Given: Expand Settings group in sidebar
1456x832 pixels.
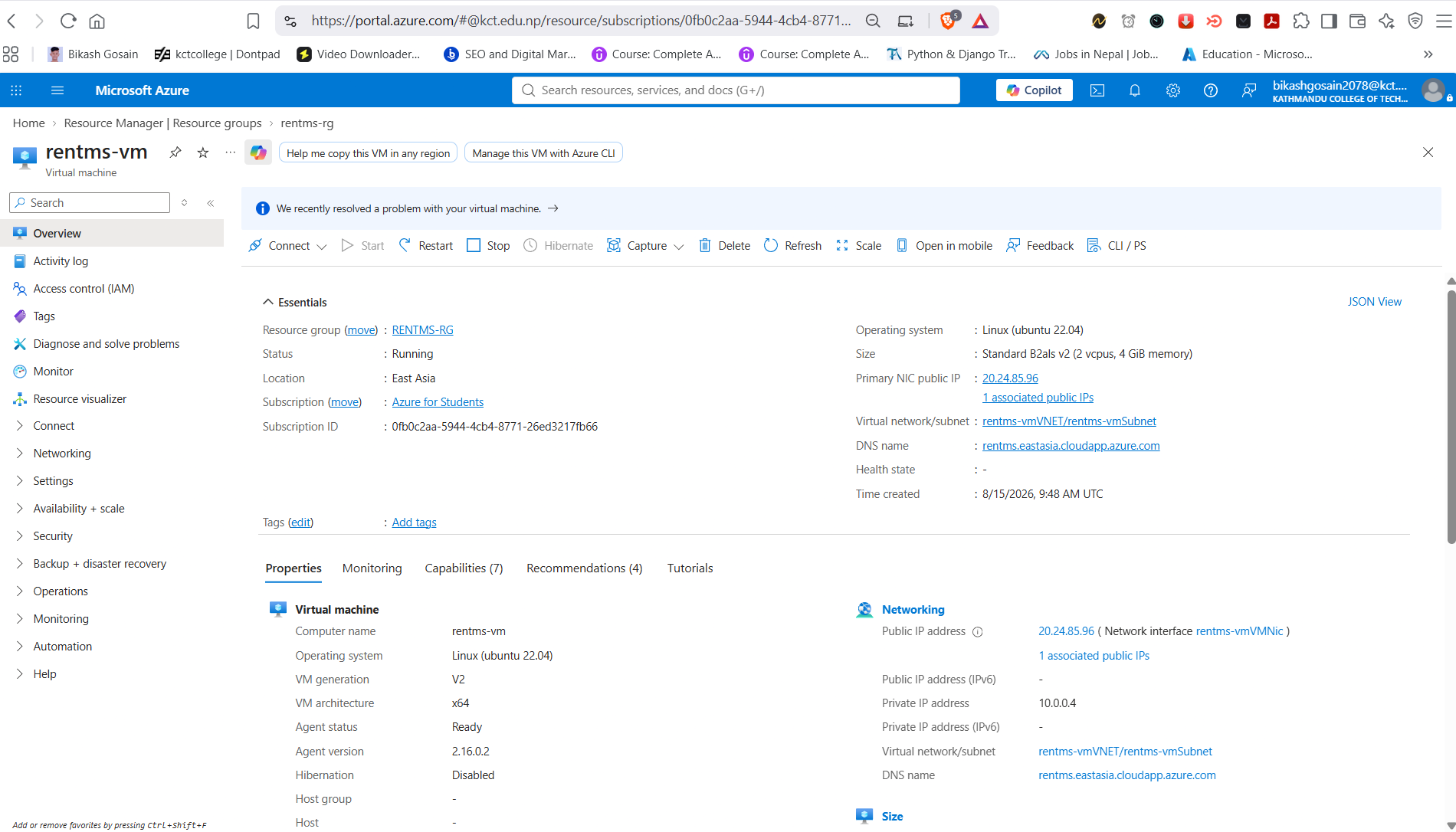Looking at the screenshot, I should [x=20, y=481].
